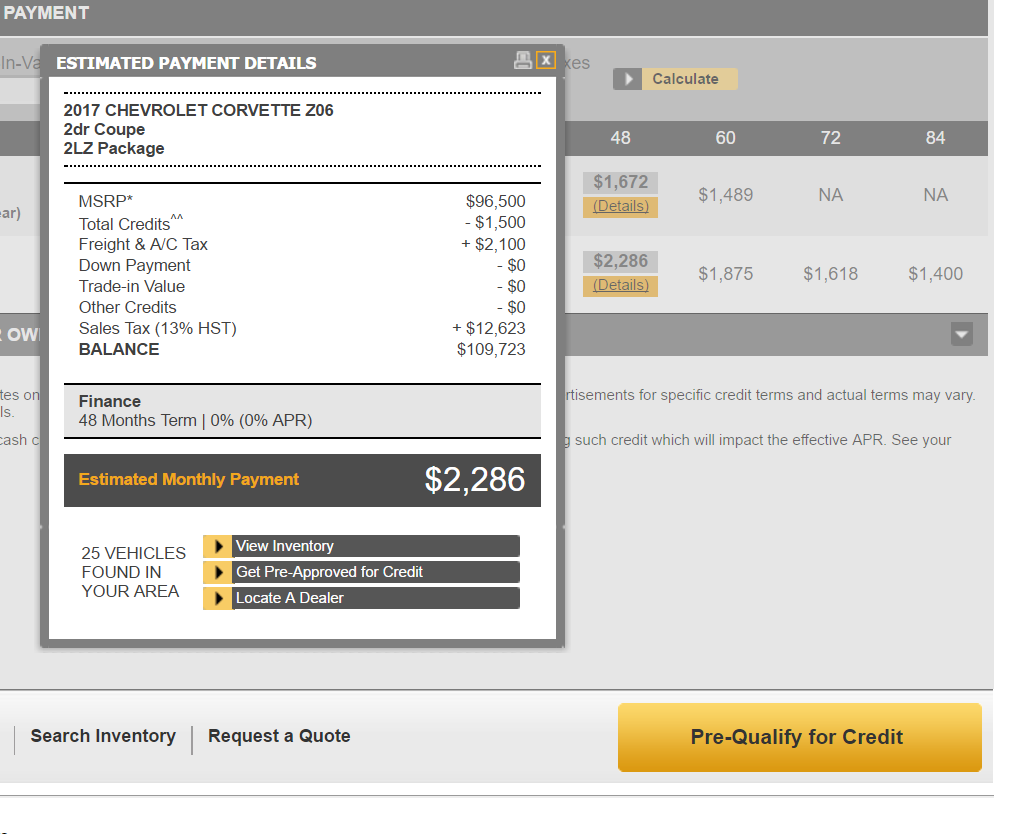Select the 60 month term column

725,138
